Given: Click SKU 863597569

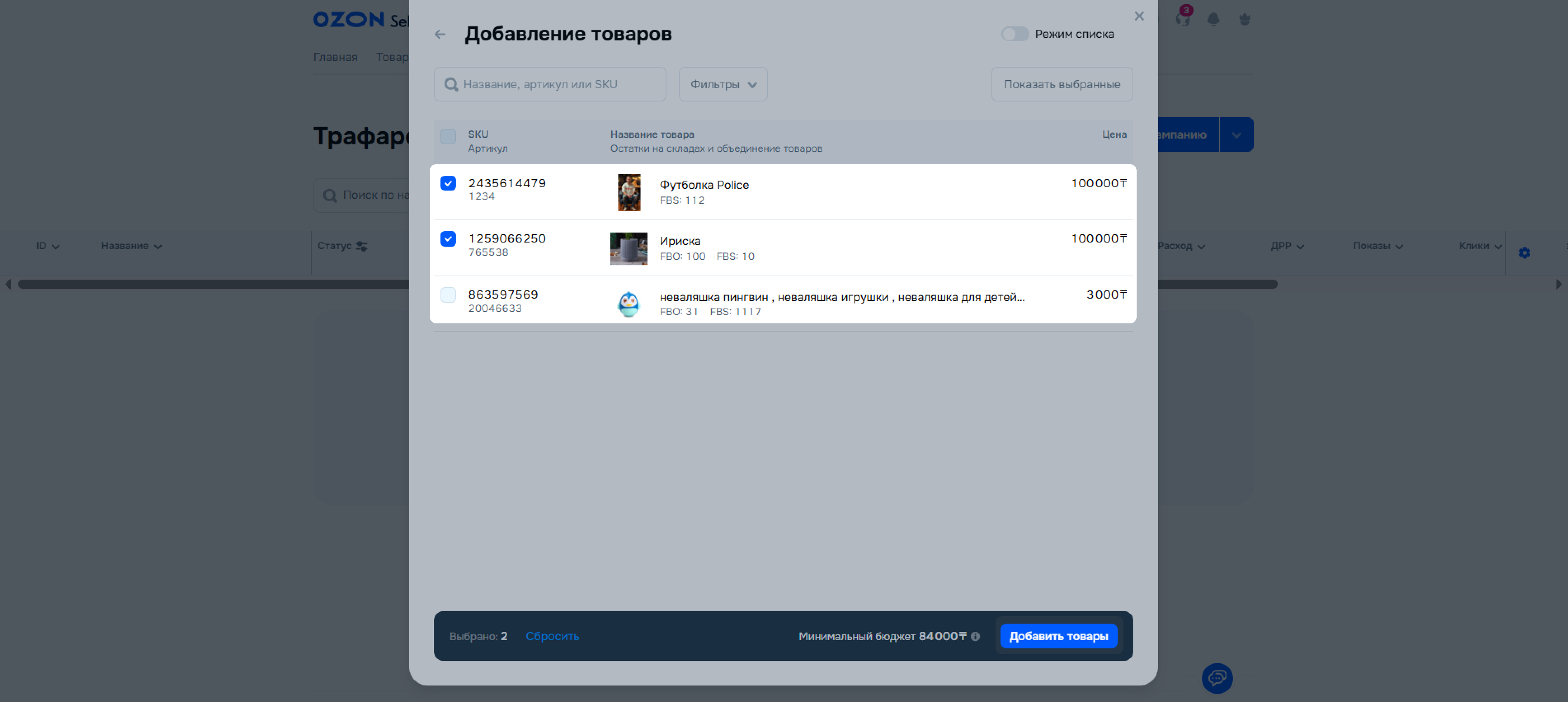Looking at the screenshot, I should (x=504, y=294).
